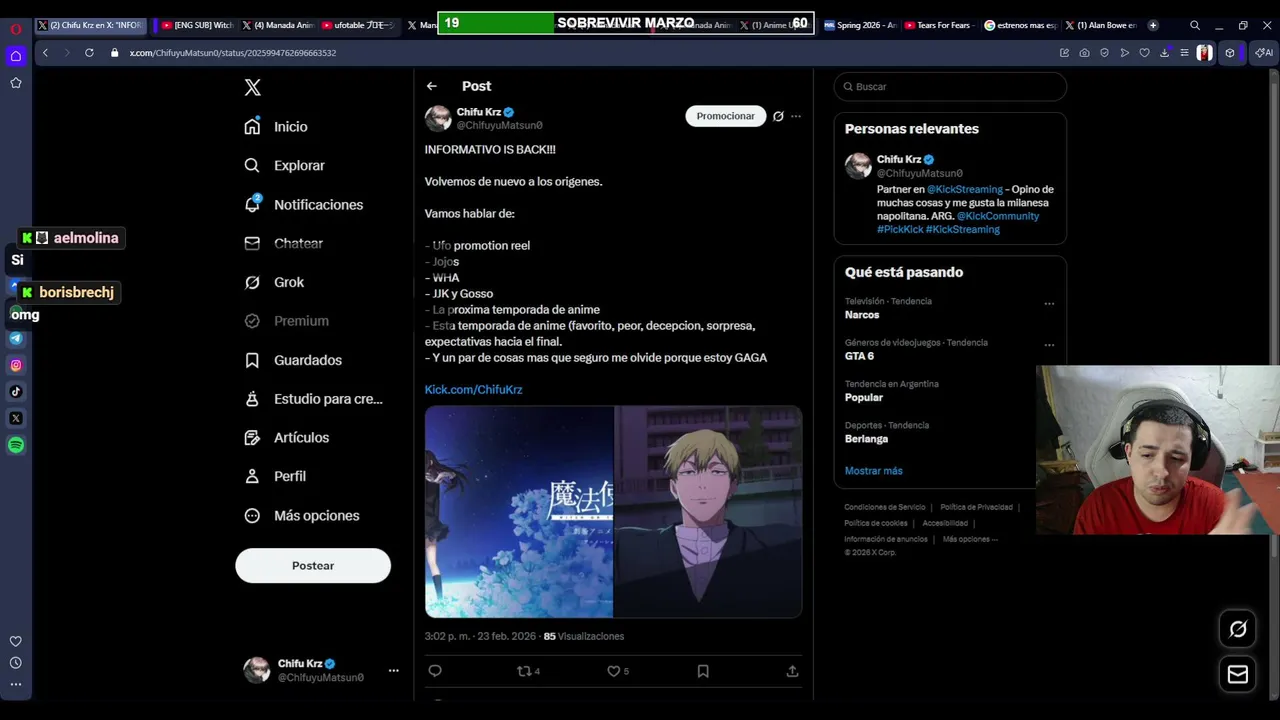Switch to Alan Bowe X tab
1280x720 pixels.
[x=1100, y=25]
